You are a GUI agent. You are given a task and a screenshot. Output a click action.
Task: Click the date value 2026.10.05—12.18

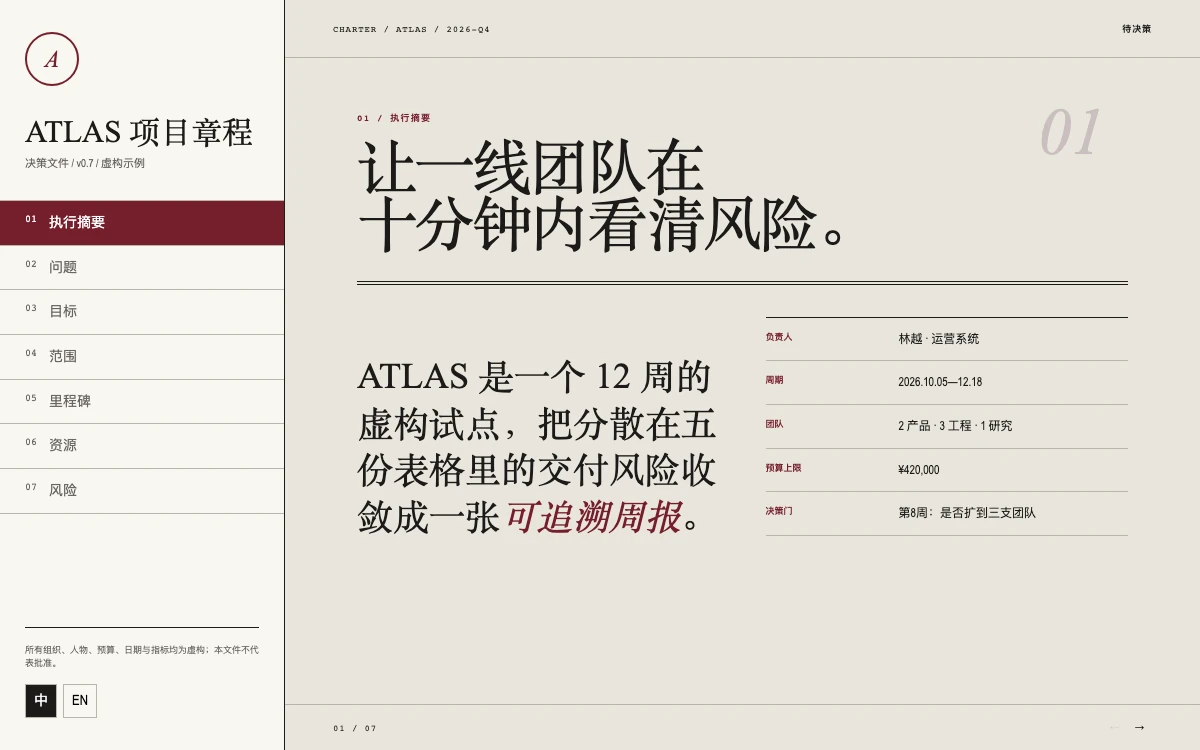click(x=940, y=382)
